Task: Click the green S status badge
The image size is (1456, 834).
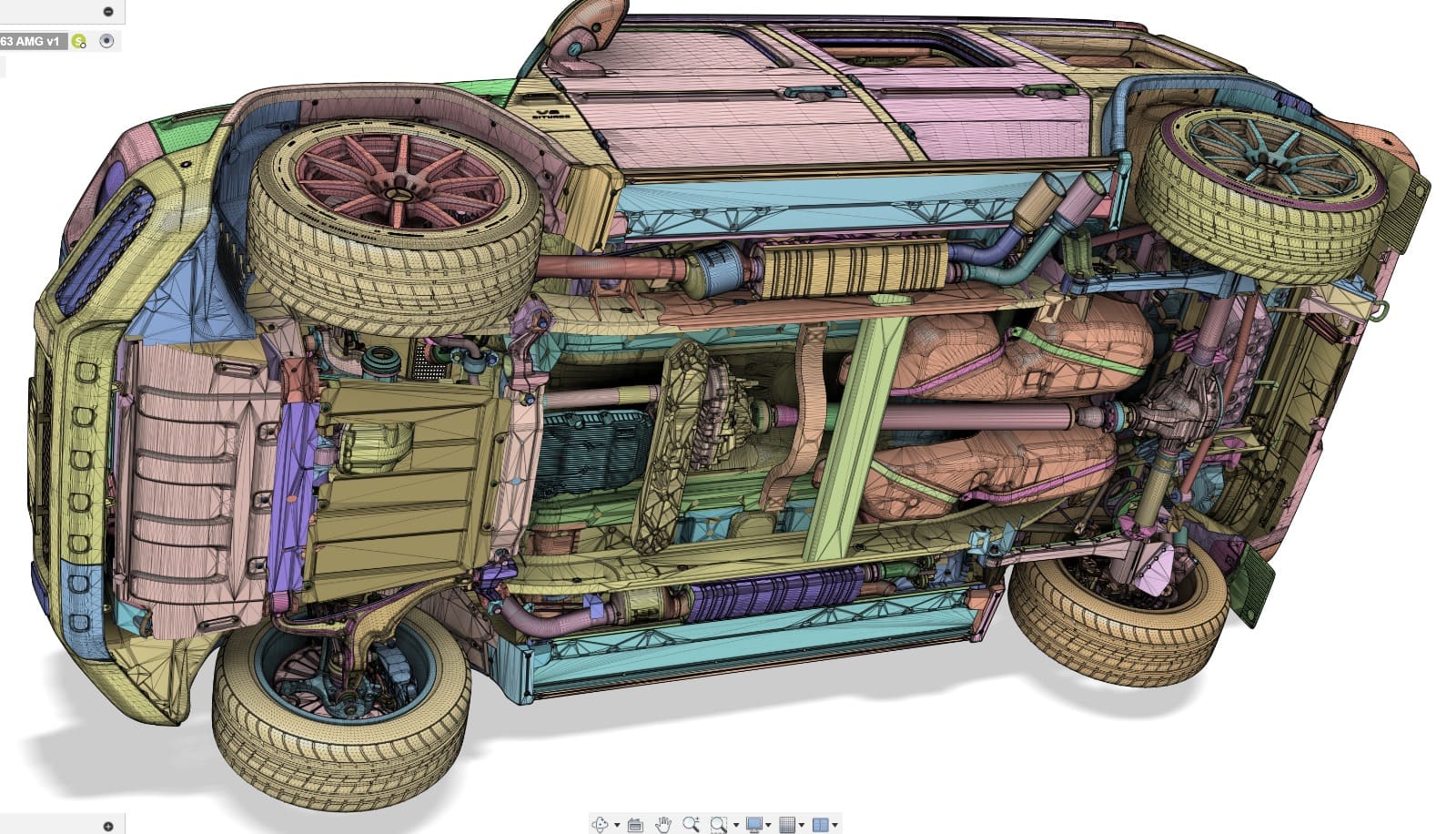Action: coord(80,41)
